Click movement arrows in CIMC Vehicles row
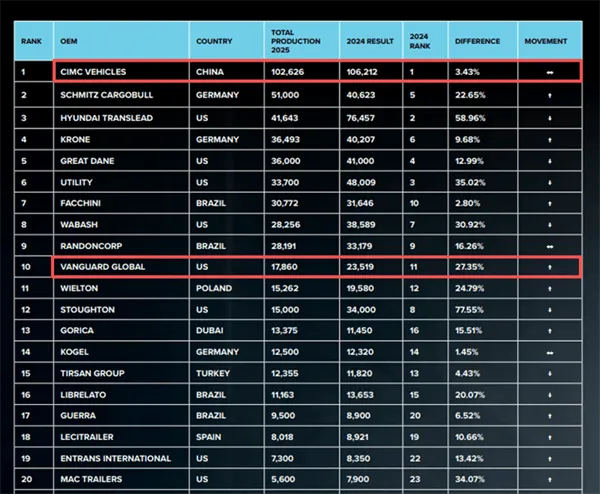Viewport: 600px width, 494px height. (x=550, y=72)
